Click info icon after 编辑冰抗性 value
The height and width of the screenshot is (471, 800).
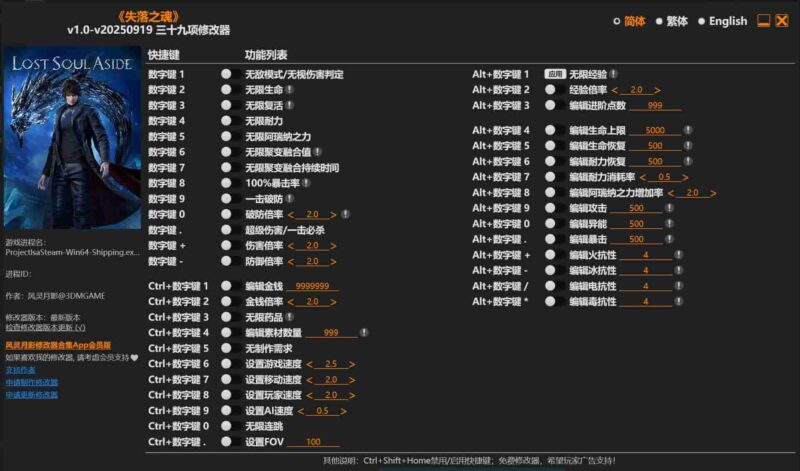679,270
